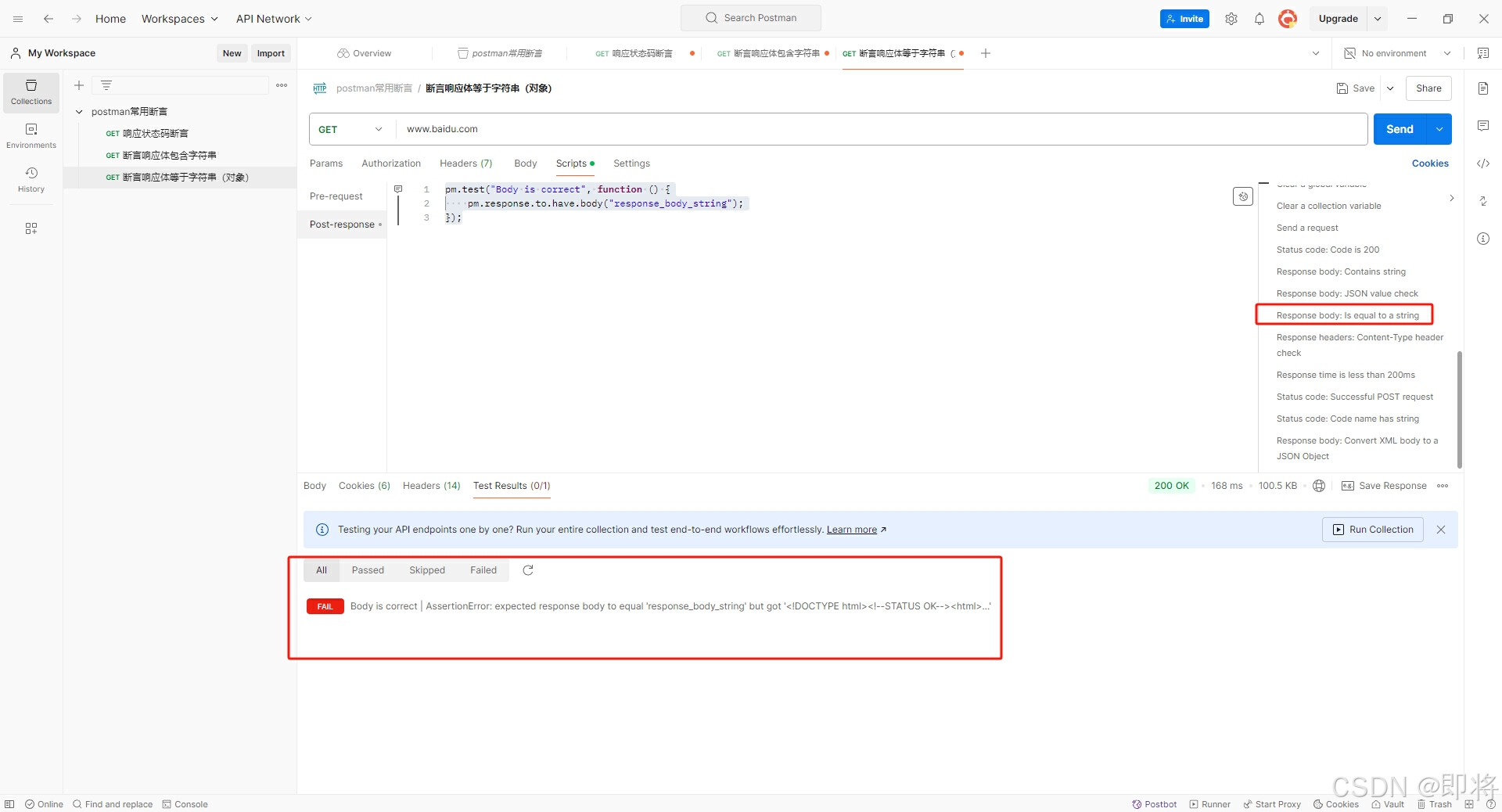Open Vault from the status bar
Screen dimensions: 1502x812
click(x=1388, y=804)
